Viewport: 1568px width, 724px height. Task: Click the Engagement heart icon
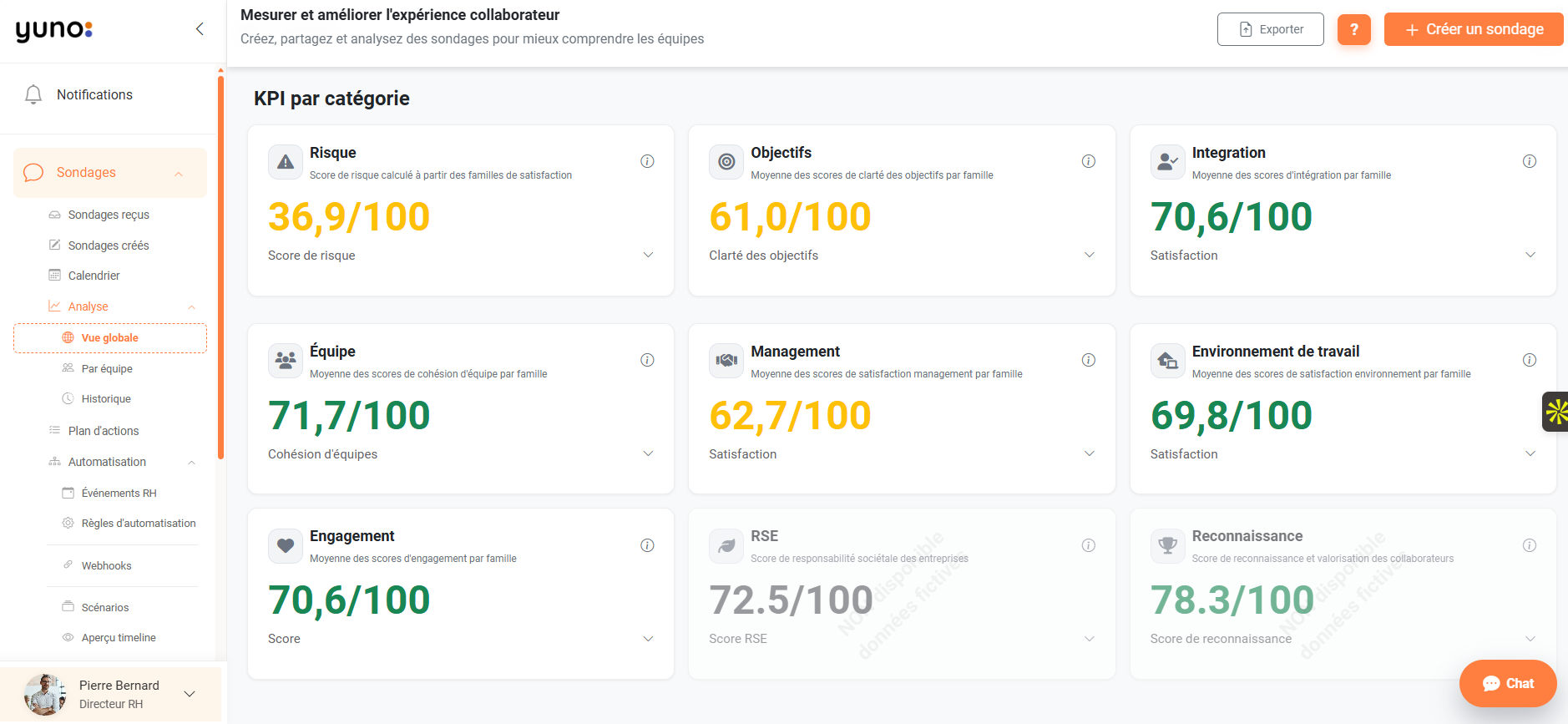[286, 545]
